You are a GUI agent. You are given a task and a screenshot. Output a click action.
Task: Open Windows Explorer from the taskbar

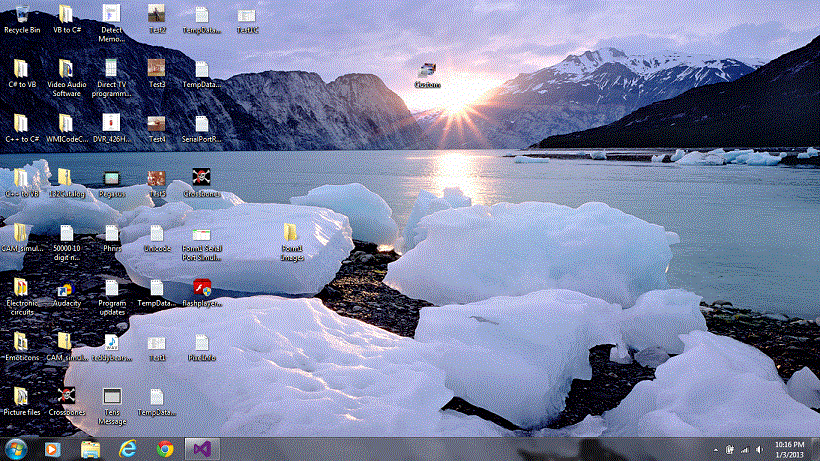90,449
